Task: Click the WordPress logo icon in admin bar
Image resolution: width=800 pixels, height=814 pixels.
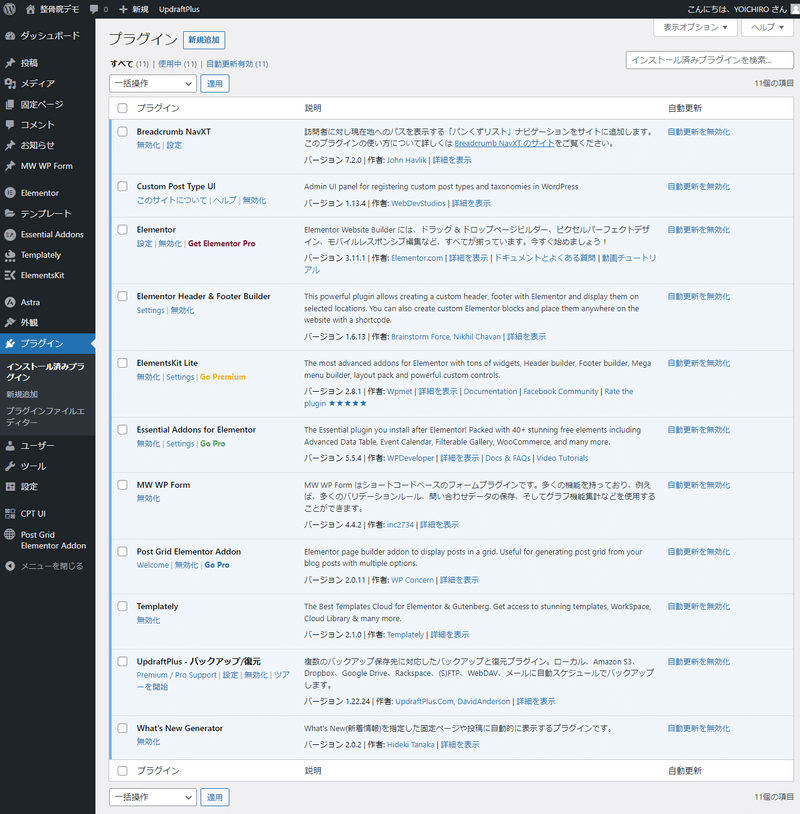Action: pos(9,9)
